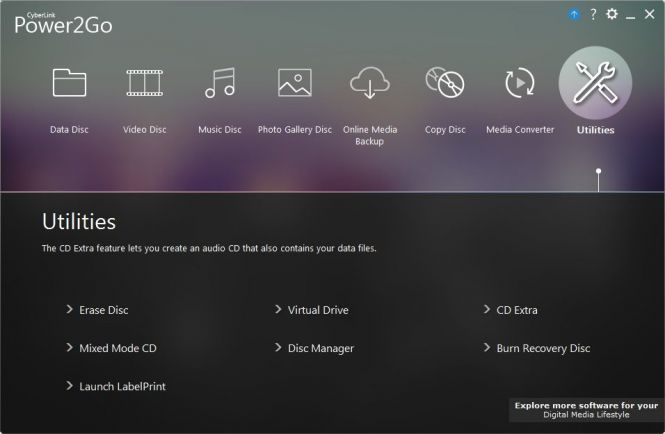Start Burn Recovery Disc
This screenshot has height=434, width=665.
coord(543,348)
